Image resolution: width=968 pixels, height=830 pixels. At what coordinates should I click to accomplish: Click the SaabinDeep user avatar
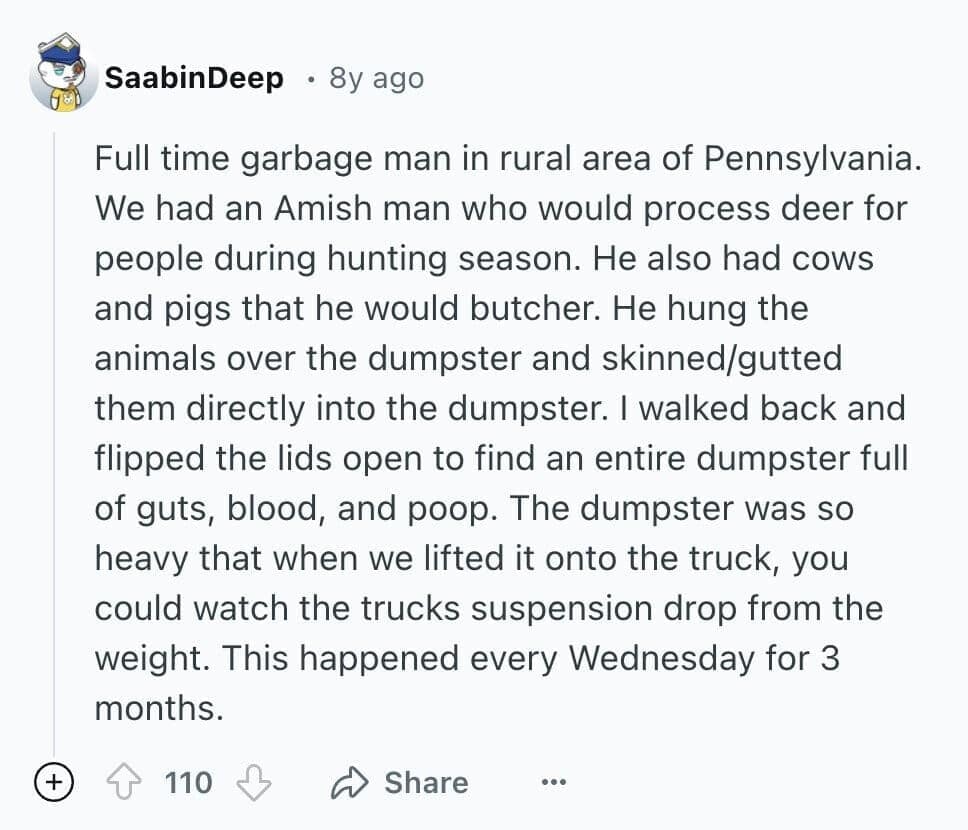tap(64, 76)
